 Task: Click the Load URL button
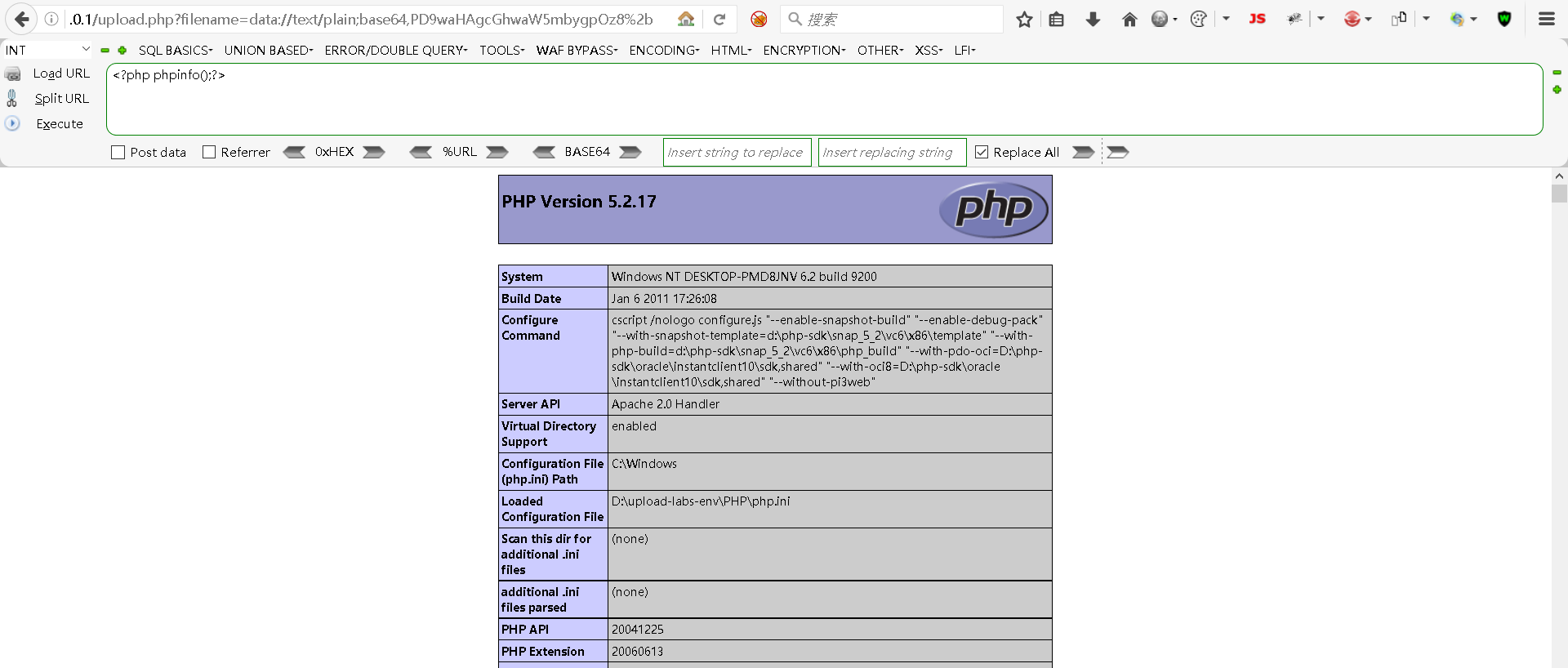(61, 73)
